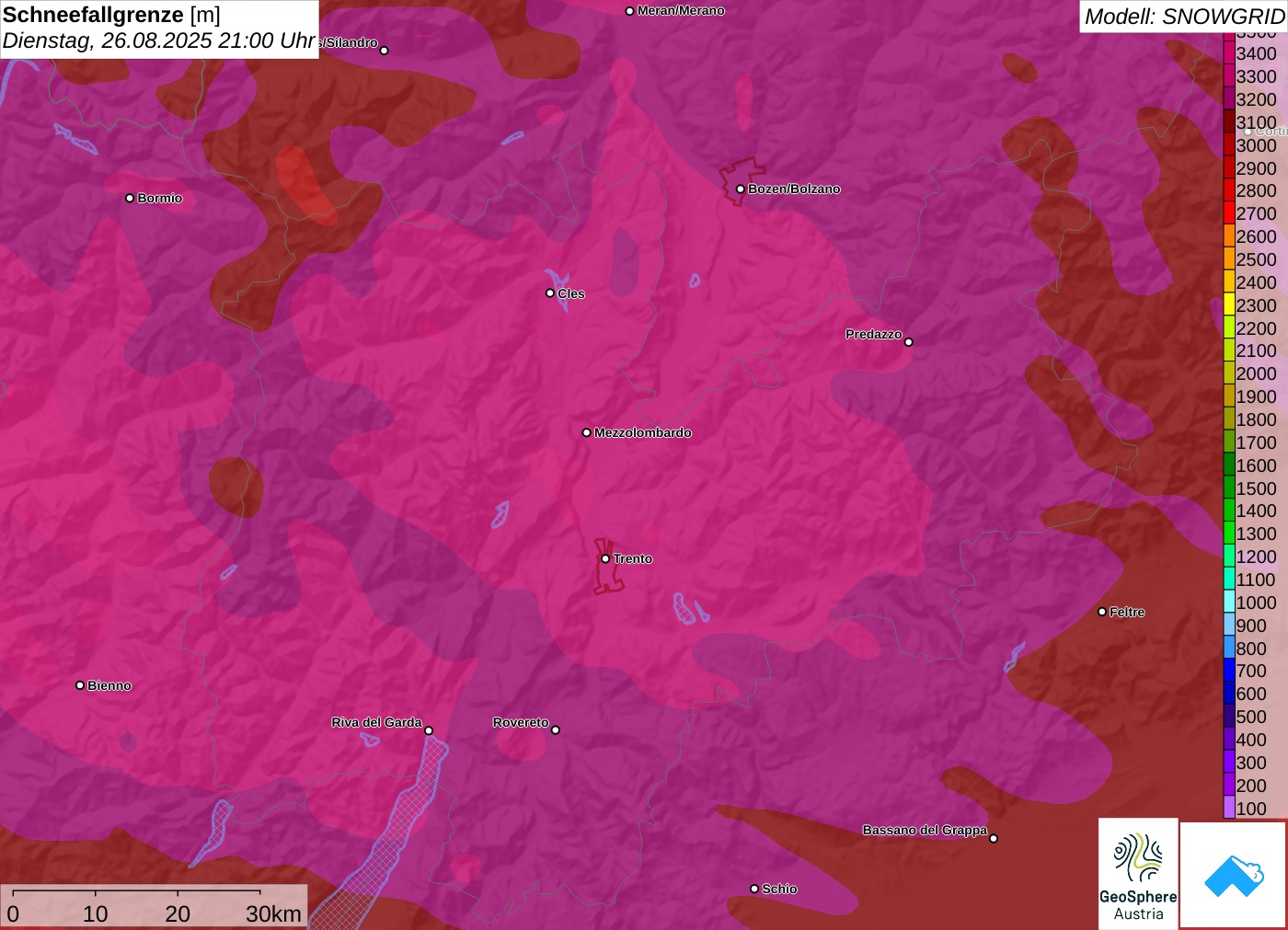Click the blue cloud-house logo
The width and height of the screenshot is (1288, 930).
[x=1234, y=875]
